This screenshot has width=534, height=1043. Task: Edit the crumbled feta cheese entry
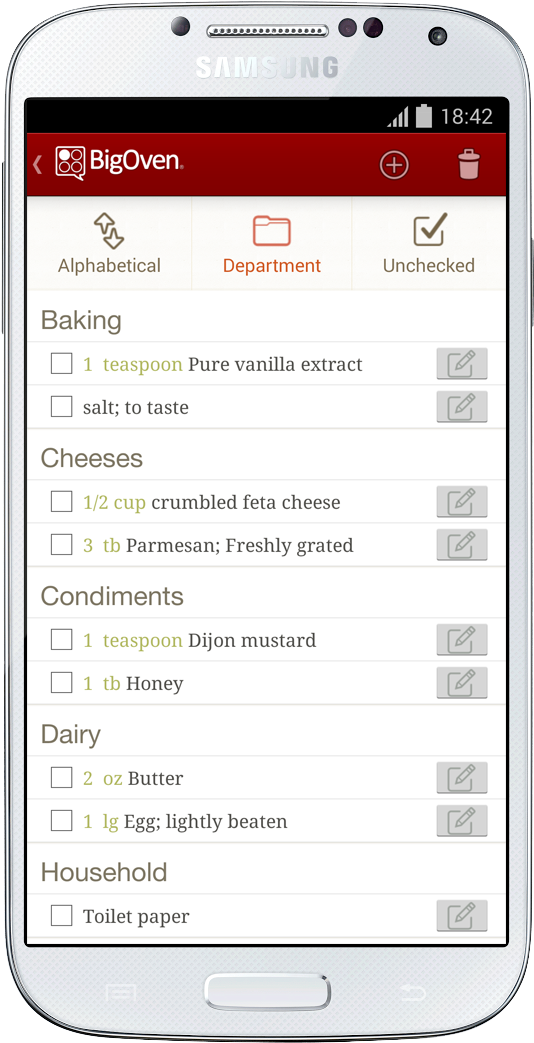(462, 502)
